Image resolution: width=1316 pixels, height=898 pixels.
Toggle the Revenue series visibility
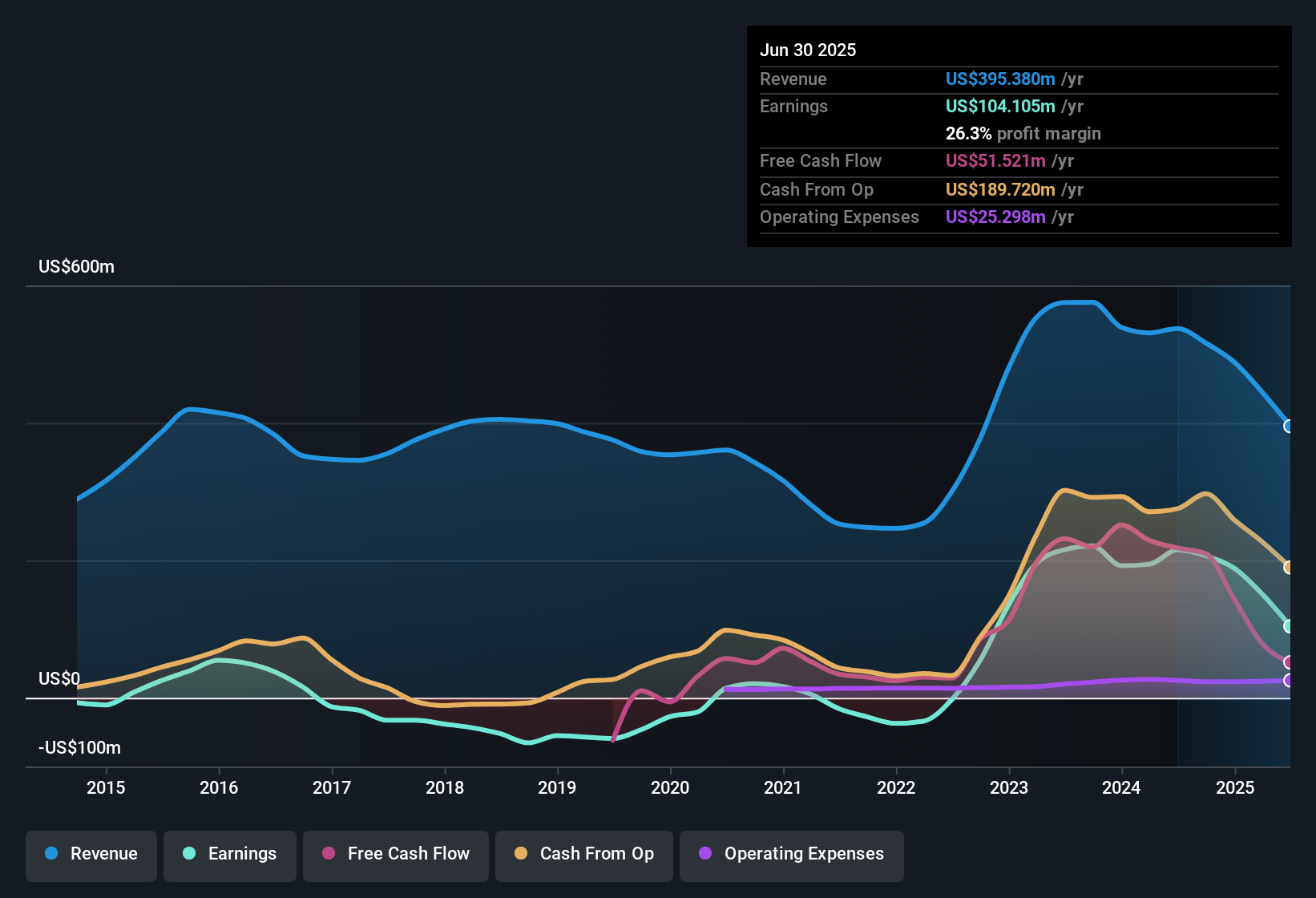(91, 854)
